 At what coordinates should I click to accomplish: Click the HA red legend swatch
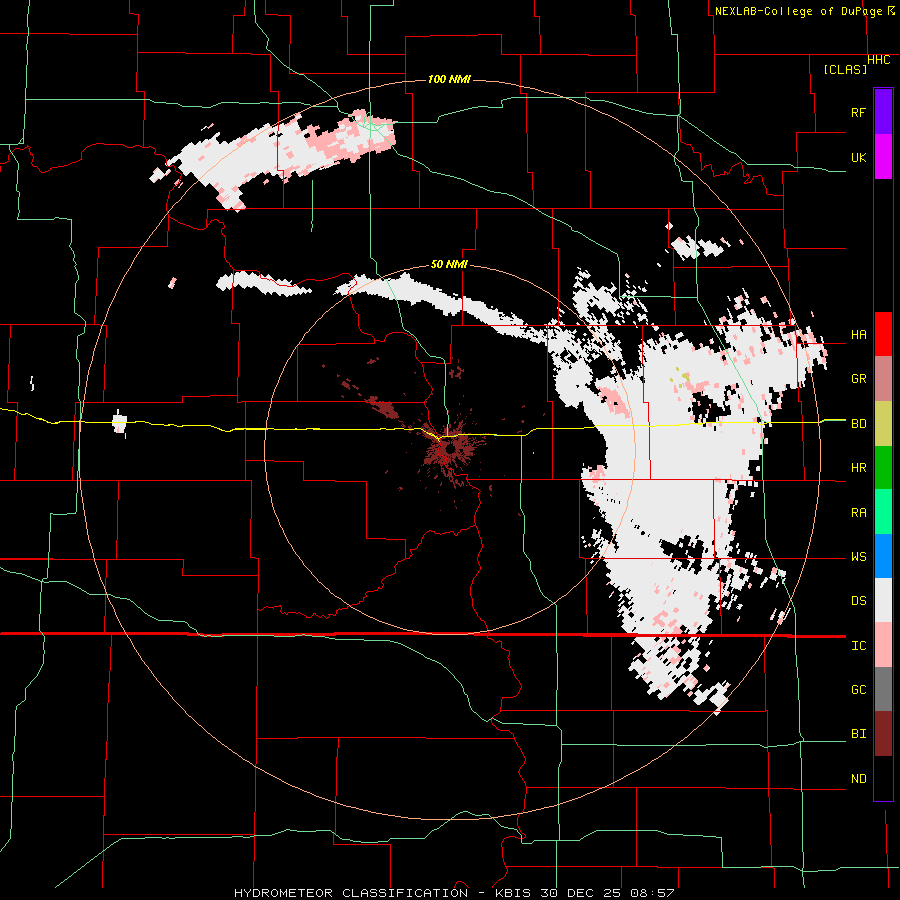pos(883,334)
